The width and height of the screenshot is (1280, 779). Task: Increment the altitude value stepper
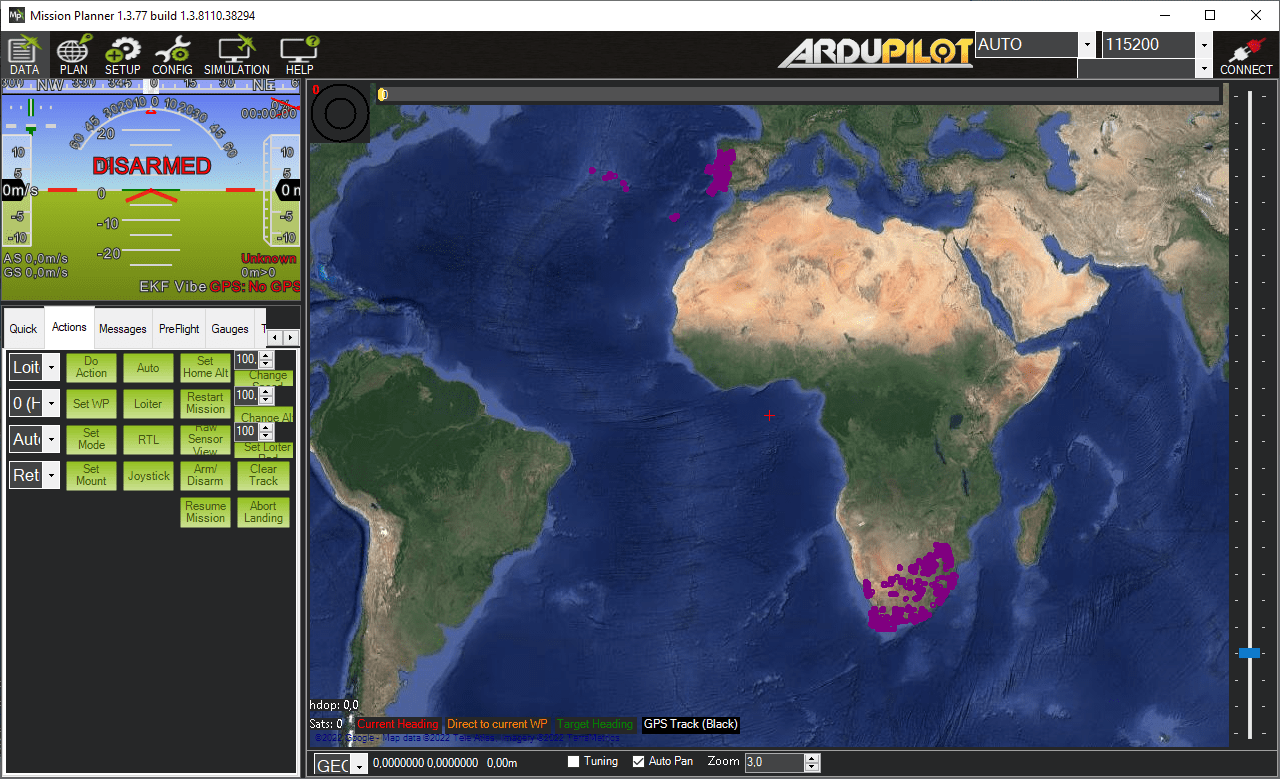pos(265,391)
